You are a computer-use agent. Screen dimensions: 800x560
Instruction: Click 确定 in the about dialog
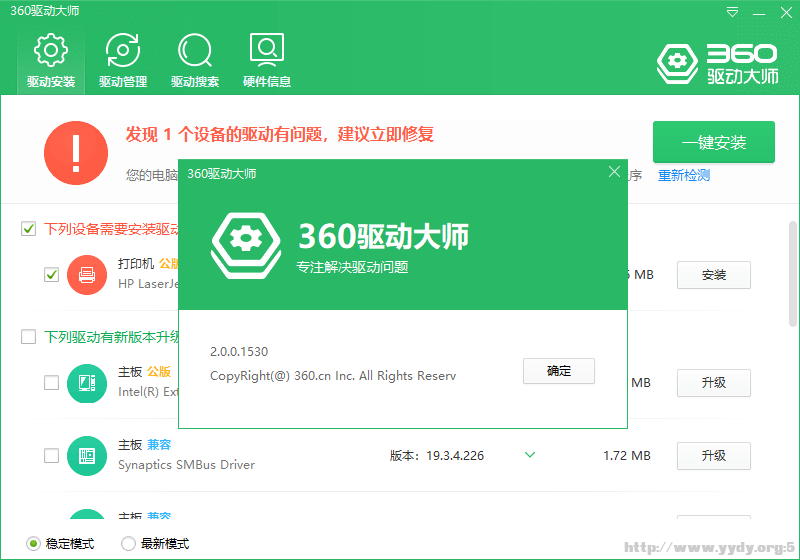pyautogui.click(x=559, y=371)
